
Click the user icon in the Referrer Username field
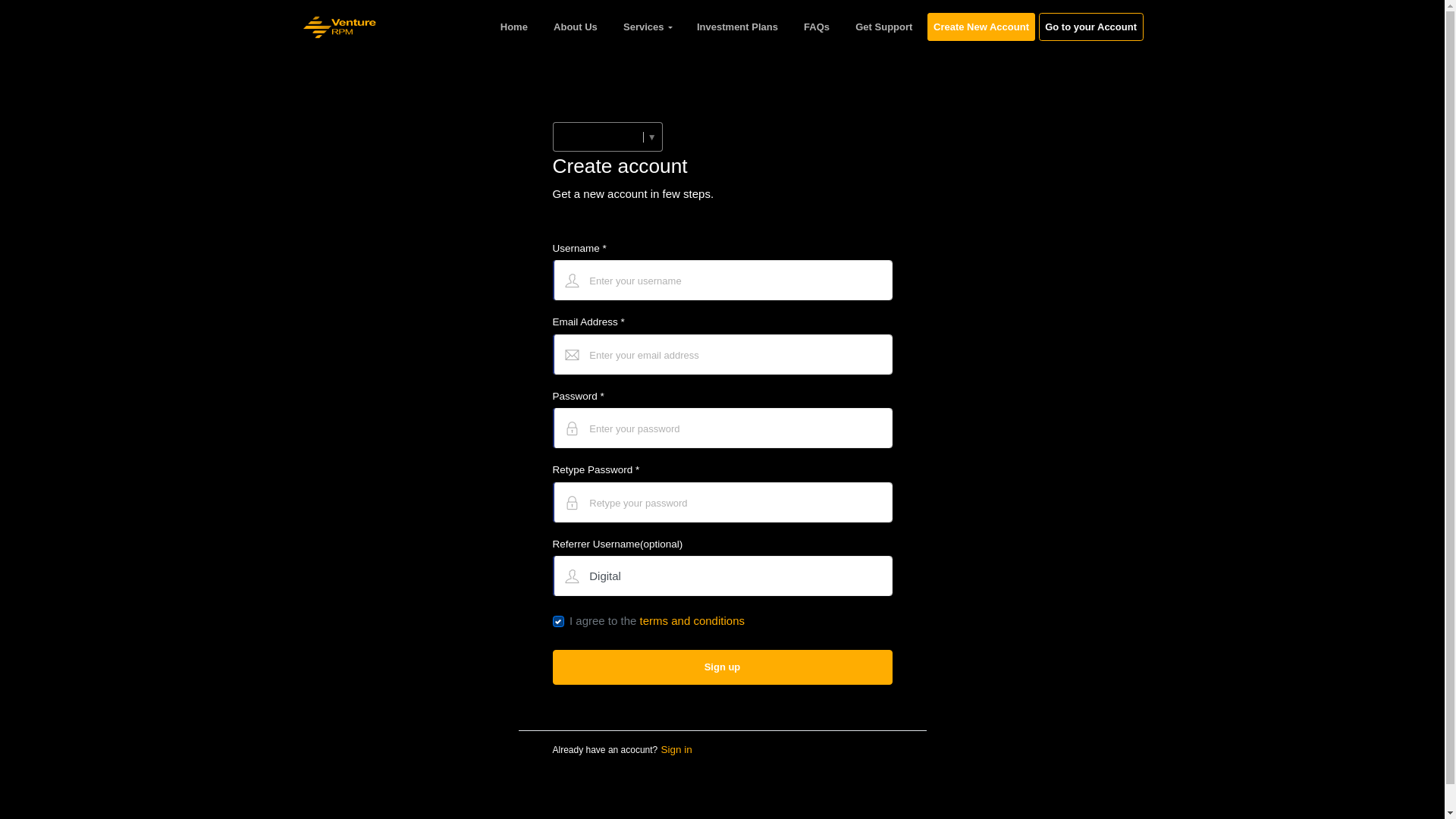(573, 577)
